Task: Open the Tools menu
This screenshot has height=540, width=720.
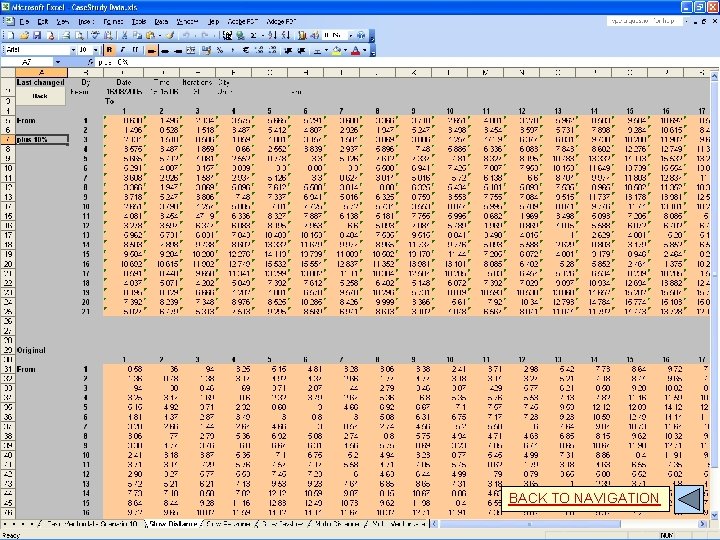Action: tap(139, 21)
